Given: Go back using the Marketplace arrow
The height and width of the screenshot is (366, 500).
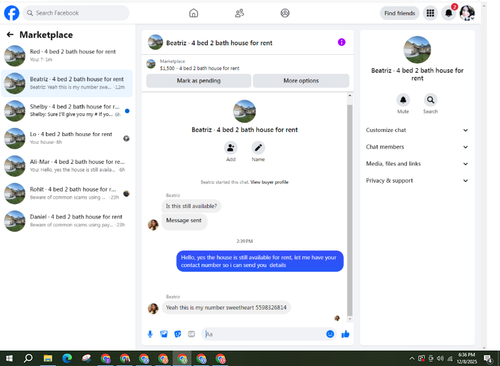Looking at the screenshot, I should pyautogui.click(x=10, y=35).
